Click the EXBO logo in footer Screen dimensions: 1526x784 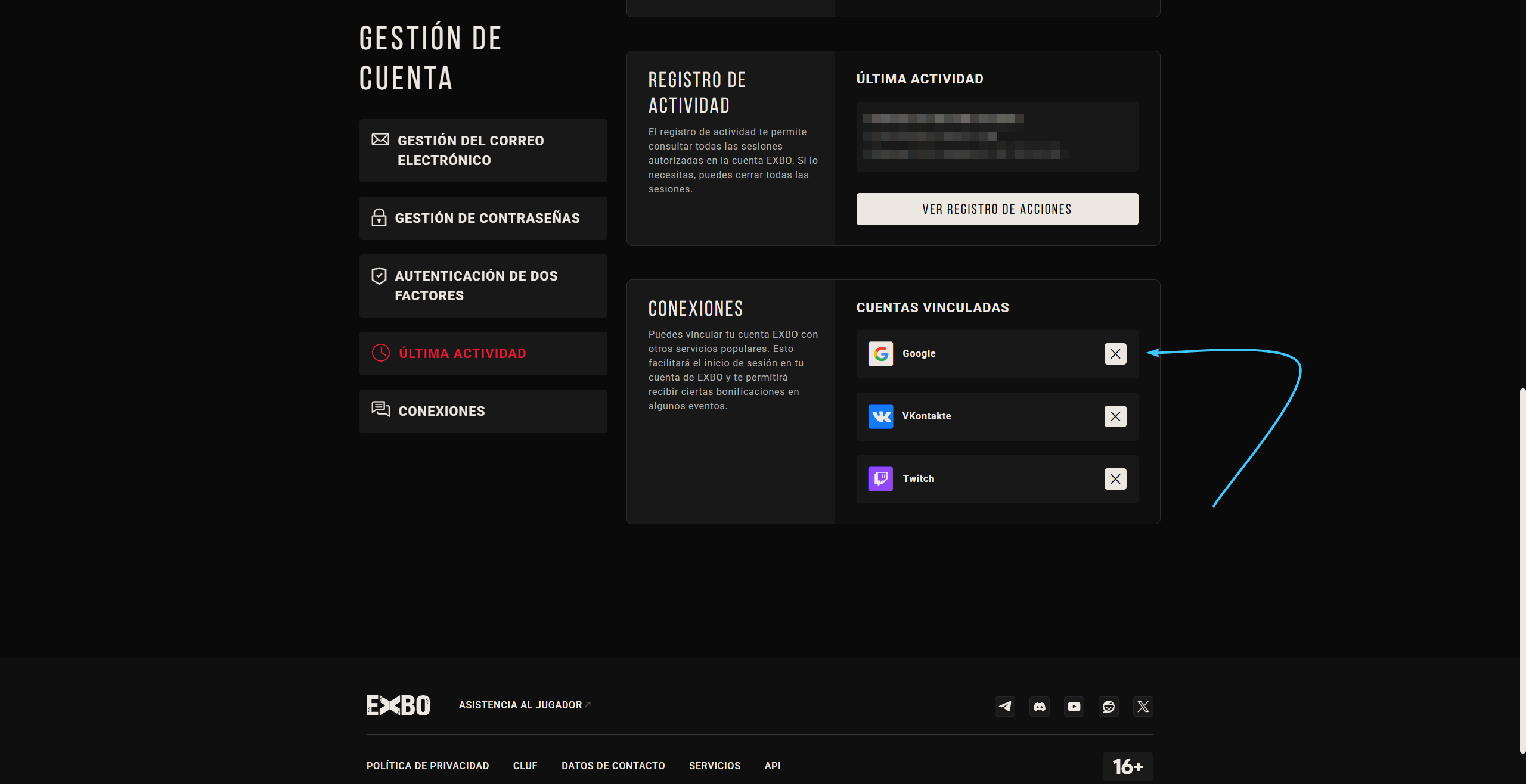[398, 705]
